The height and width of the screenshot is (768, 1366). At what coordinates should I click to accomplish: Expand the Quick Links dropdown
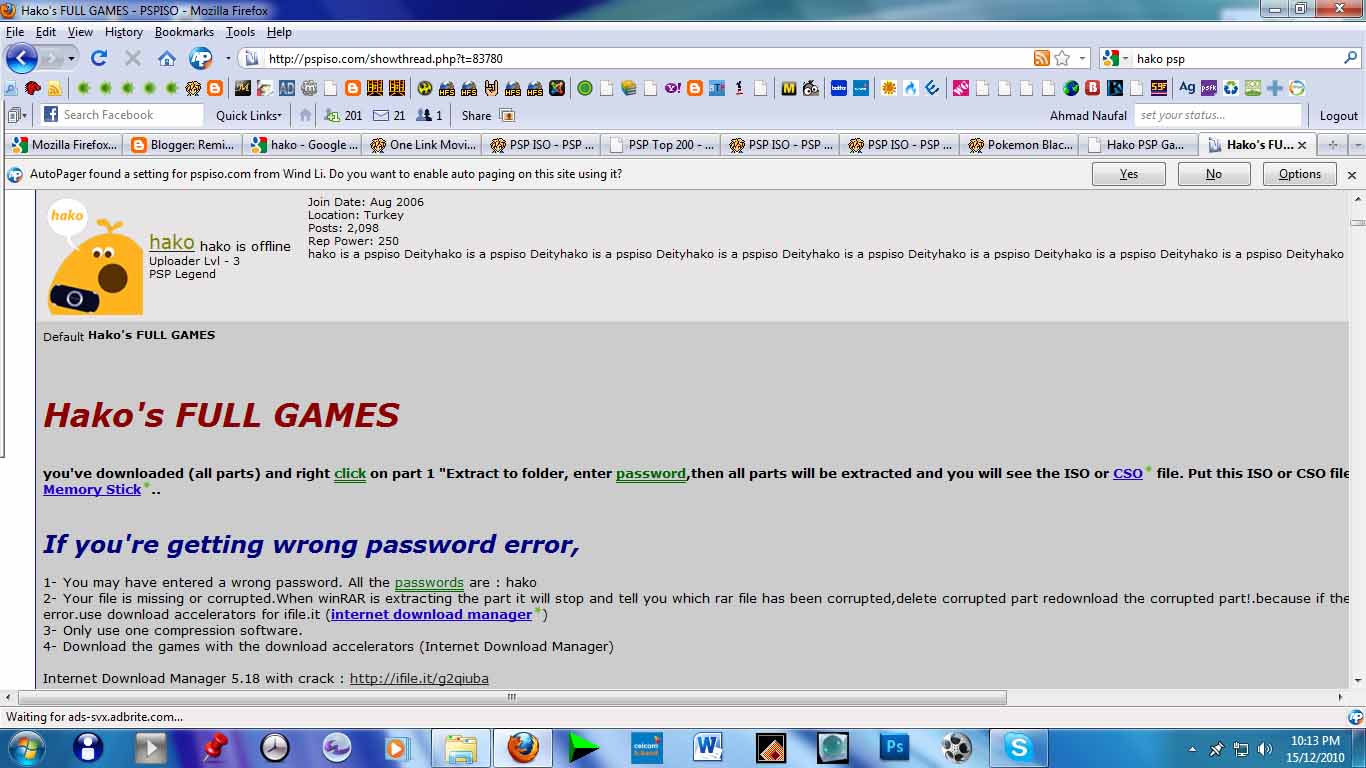[x=249, y=115]
